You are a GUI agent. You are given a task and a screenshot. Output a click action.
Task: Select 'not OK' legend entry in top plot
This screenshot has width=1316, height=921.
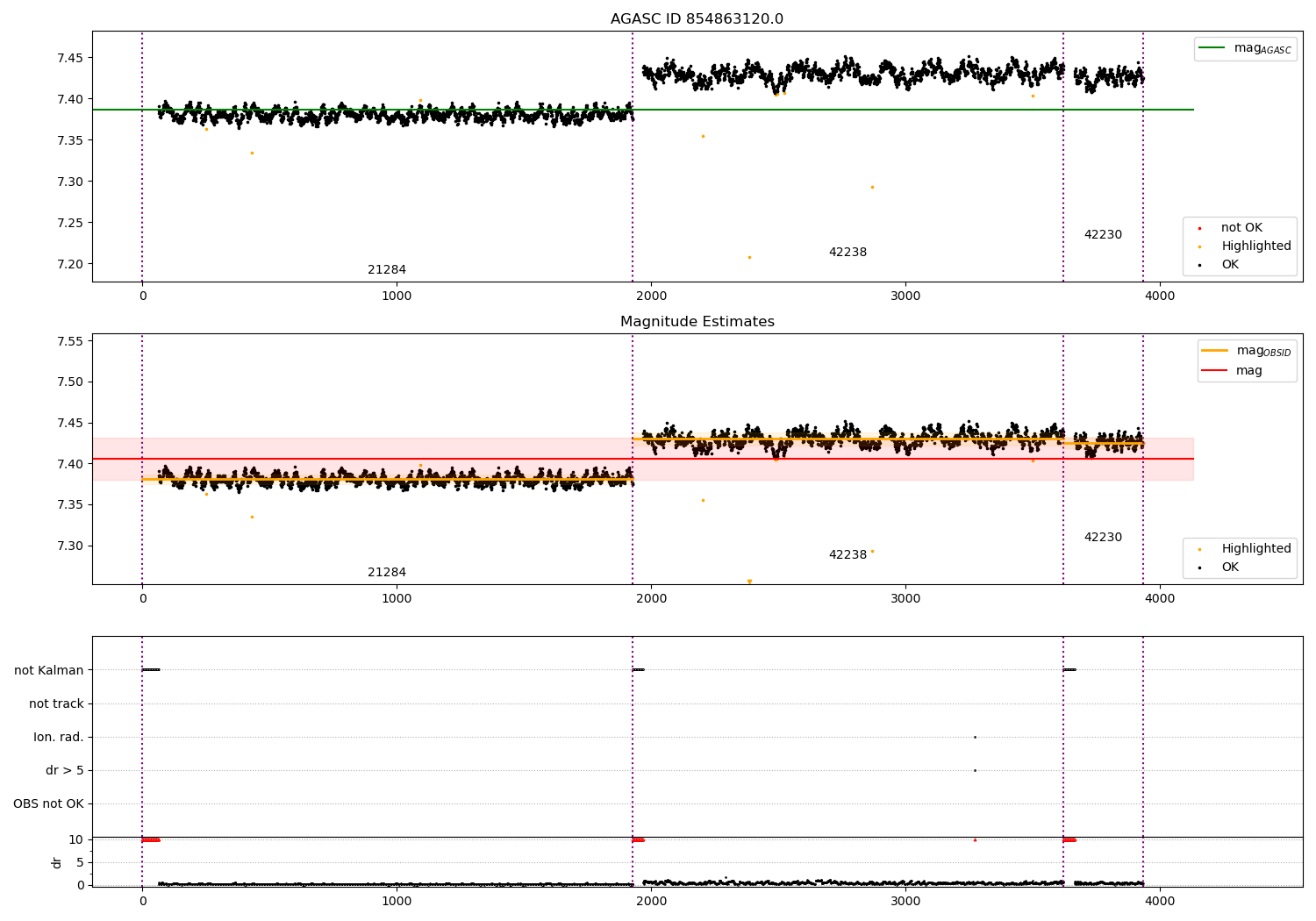[x=1230, y=227]
